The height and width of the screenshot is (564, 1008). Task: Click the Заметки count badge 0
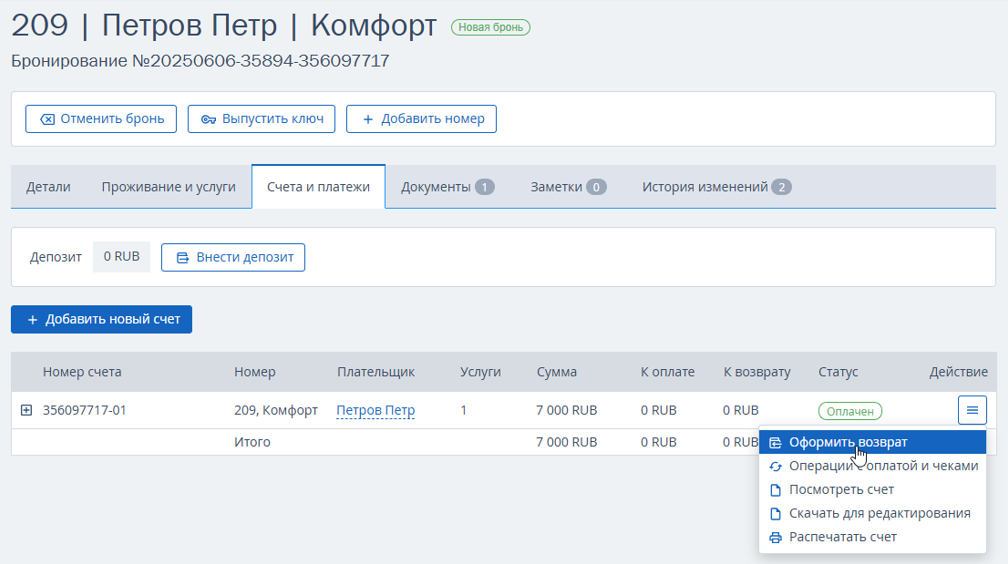point(596,187)
